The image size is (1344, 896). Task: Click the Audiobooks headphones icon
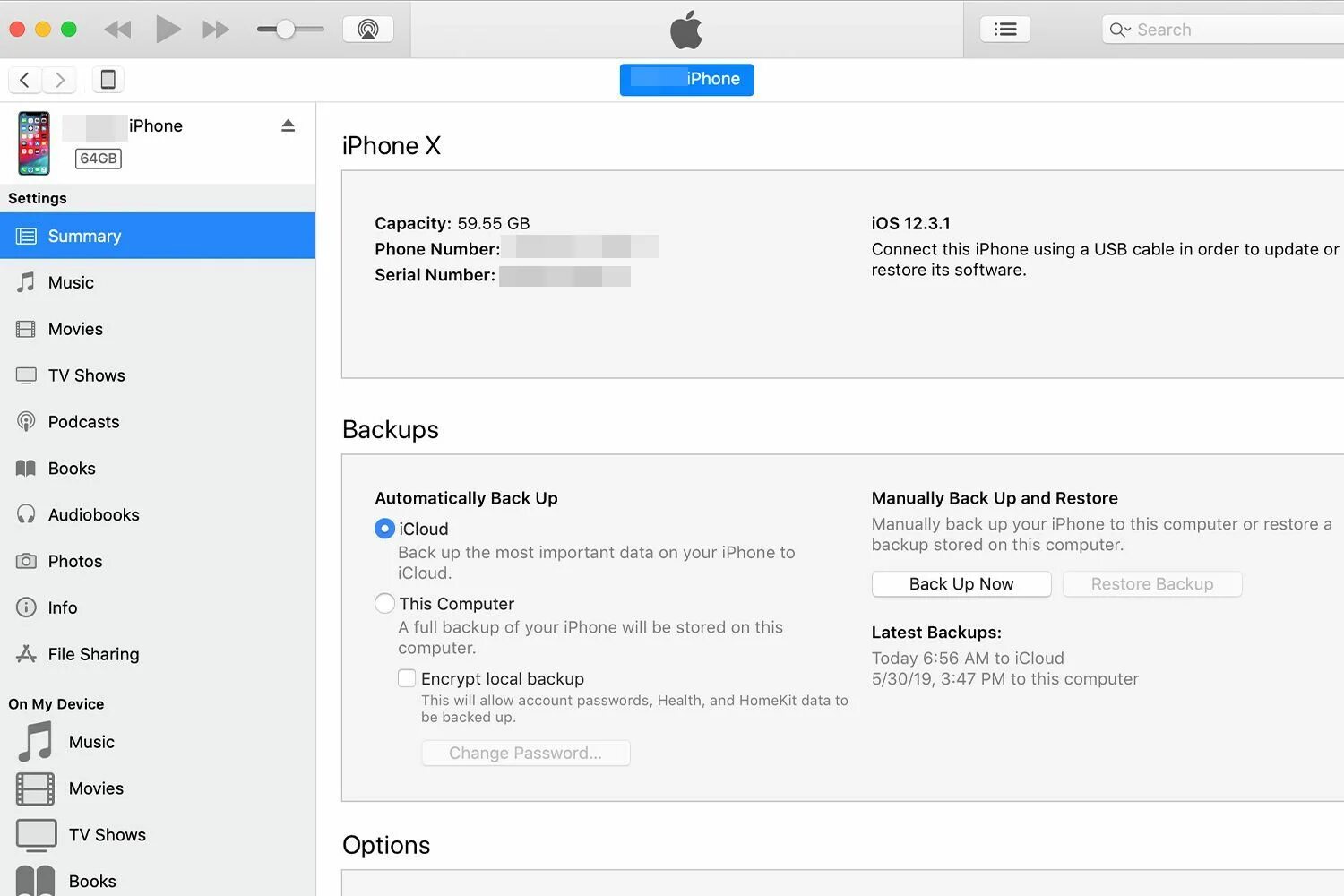pyautogui.click(x=27, y=514)
